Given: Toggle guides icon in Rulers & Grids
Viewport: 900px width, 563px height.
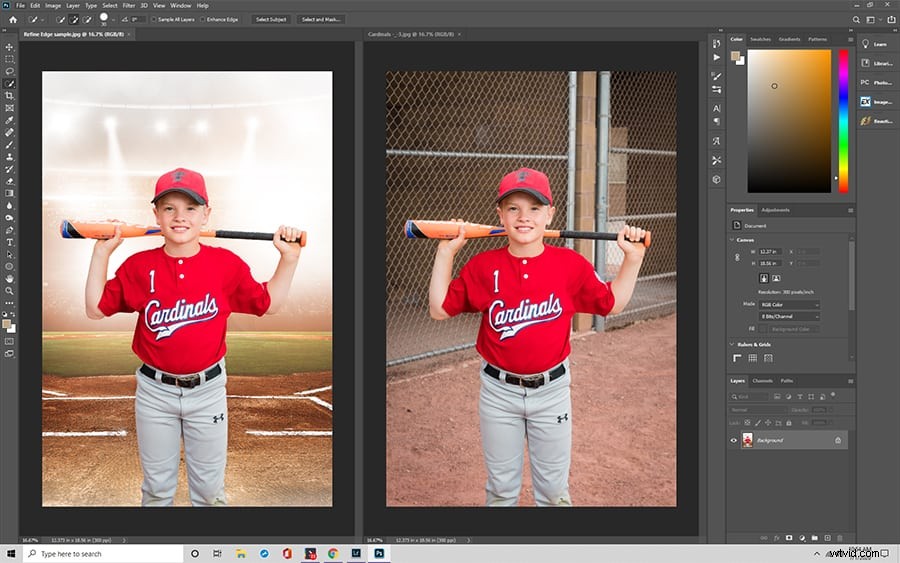Looking at the screenshot, I should (x=768, y=358).
